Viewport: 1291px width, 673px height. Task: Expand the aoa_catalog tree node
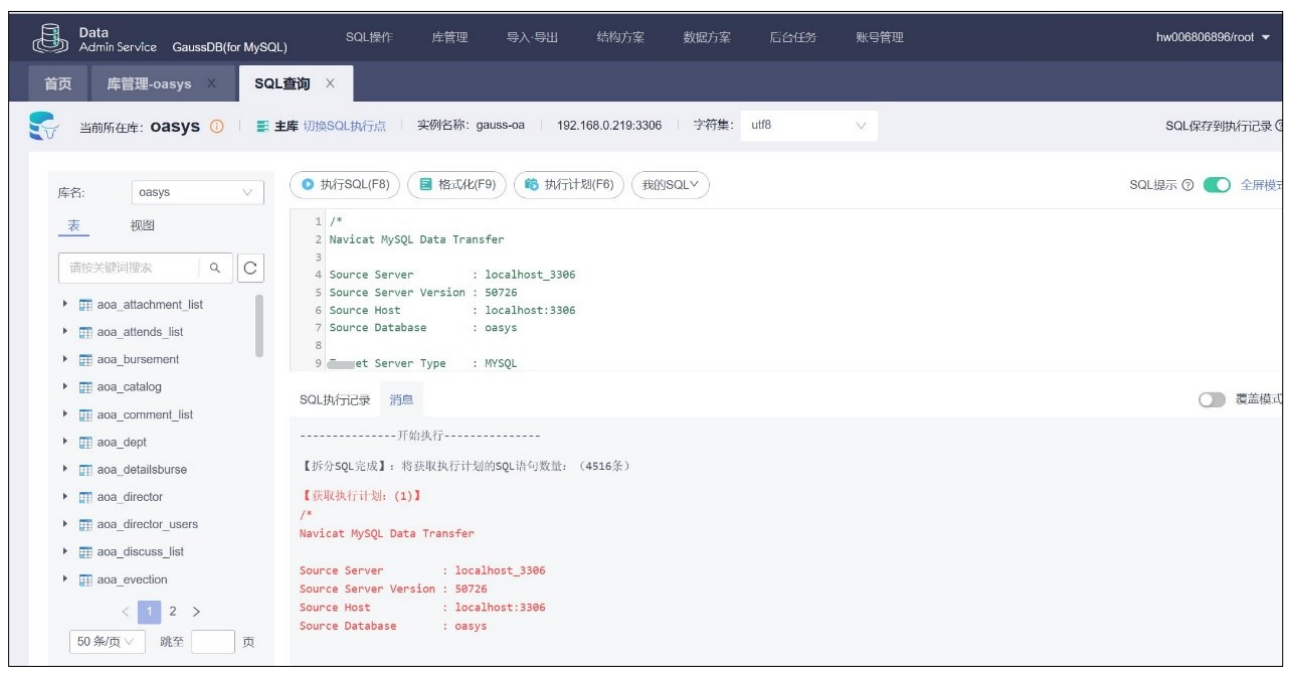point(66,387)
